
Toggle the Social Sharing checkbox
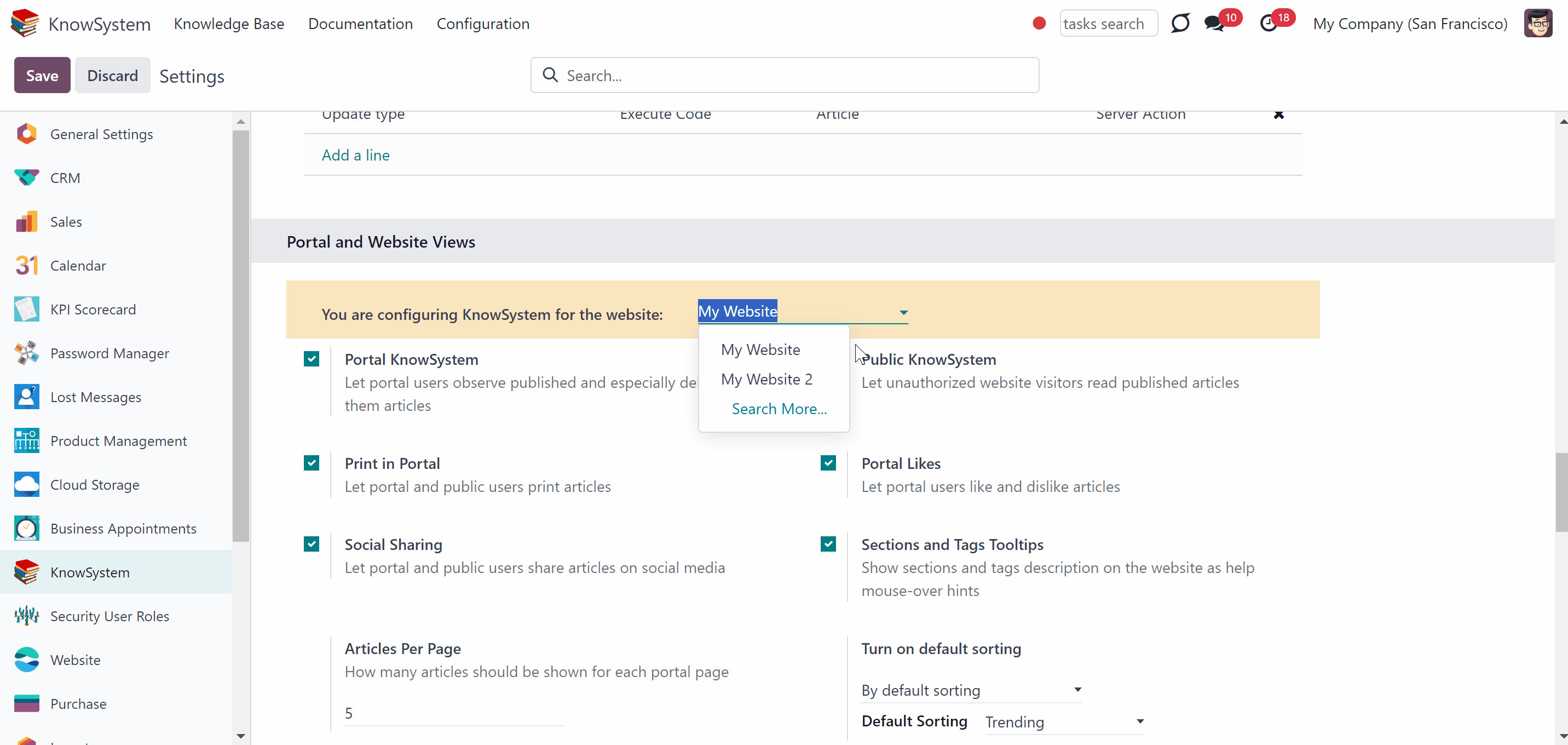pyautogui.click(x=311, y=544)
